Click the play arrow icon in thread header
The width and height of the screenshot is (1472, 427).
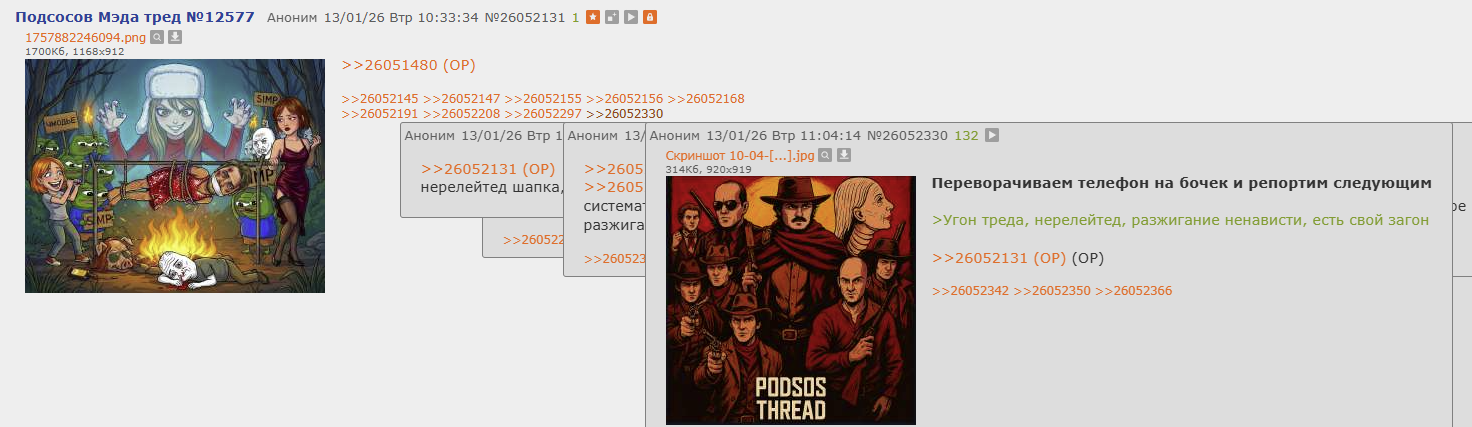pyautogui.click(x=631, y=18)
